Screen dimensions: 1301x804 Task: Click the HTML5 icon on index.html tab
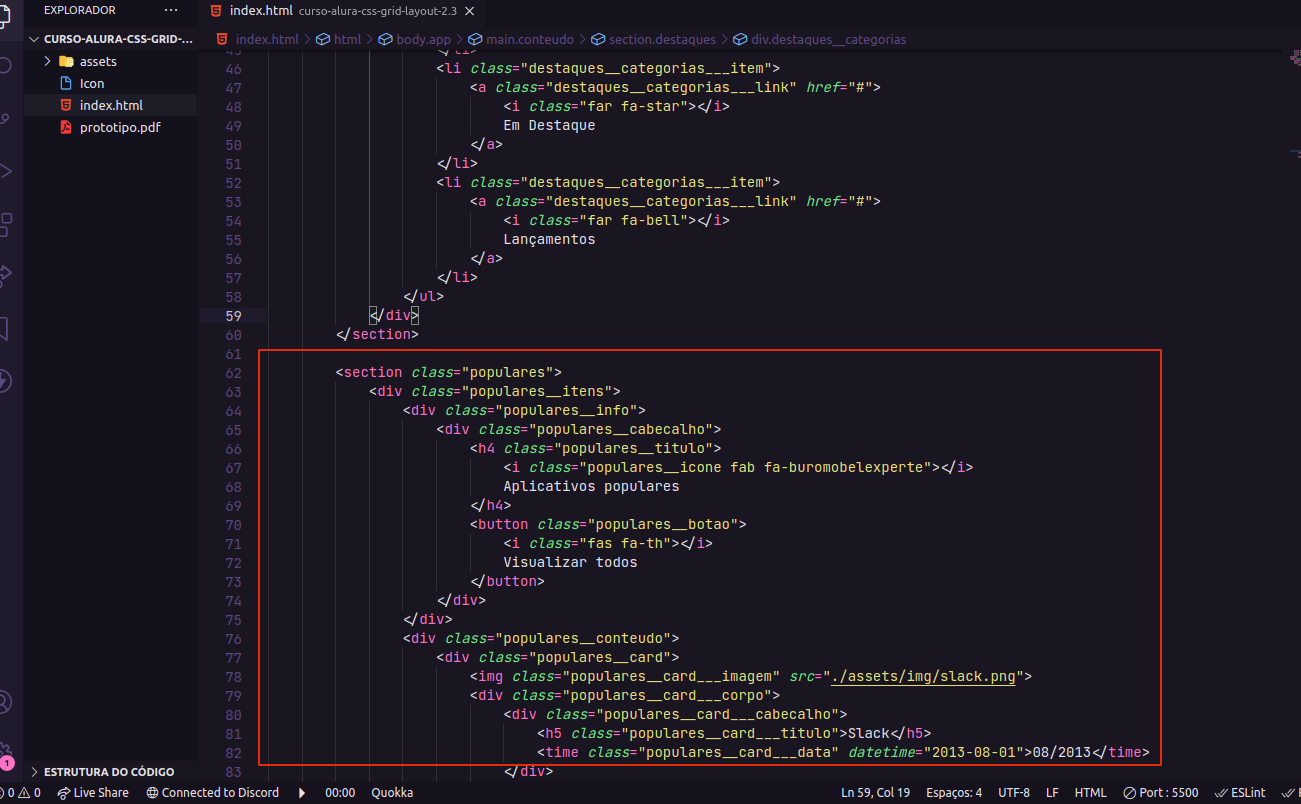216,11
